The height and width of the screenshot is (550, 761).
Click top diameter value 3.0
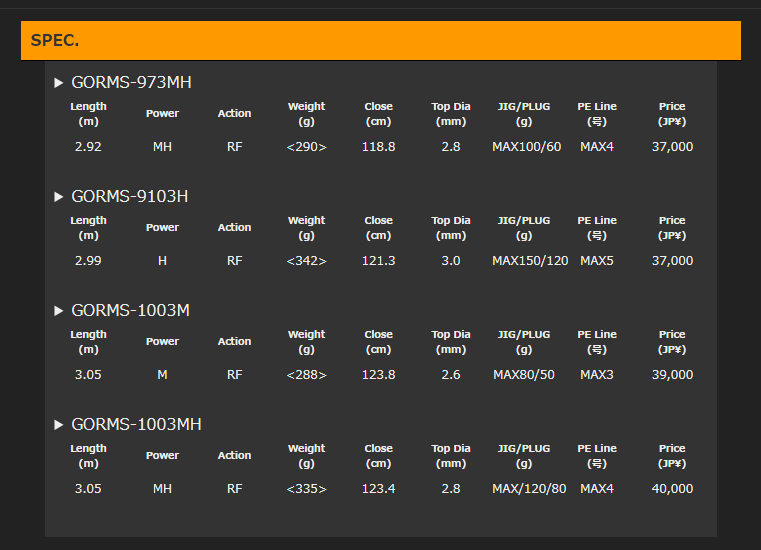tap(451, 261)
